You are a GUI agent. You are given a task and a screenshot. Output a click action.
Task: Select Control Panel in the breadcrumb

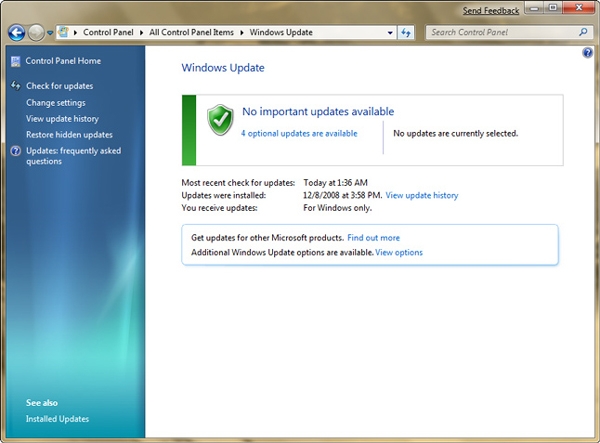[x=108, y=33]
